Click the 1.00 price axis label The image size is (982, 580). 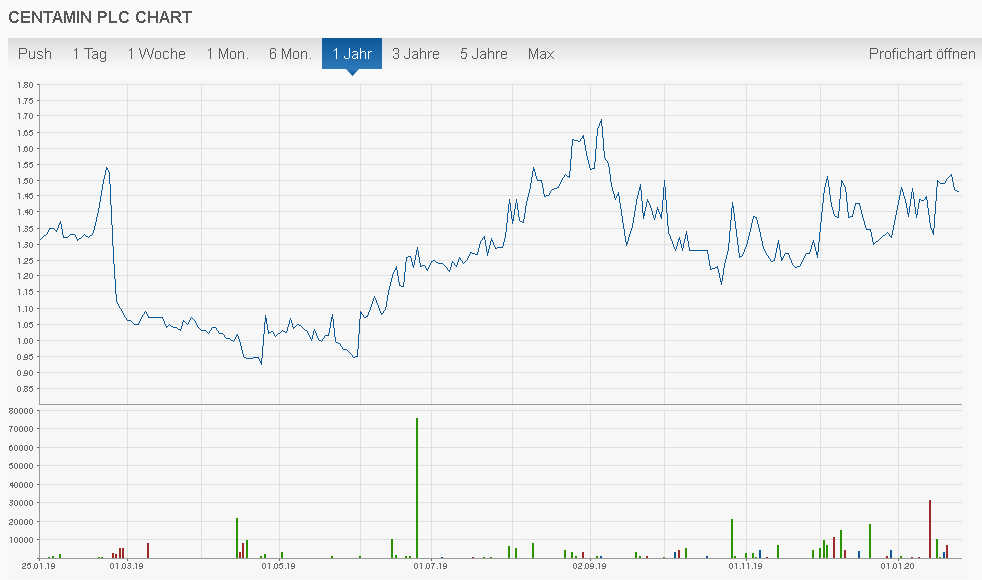pos(25,341)
